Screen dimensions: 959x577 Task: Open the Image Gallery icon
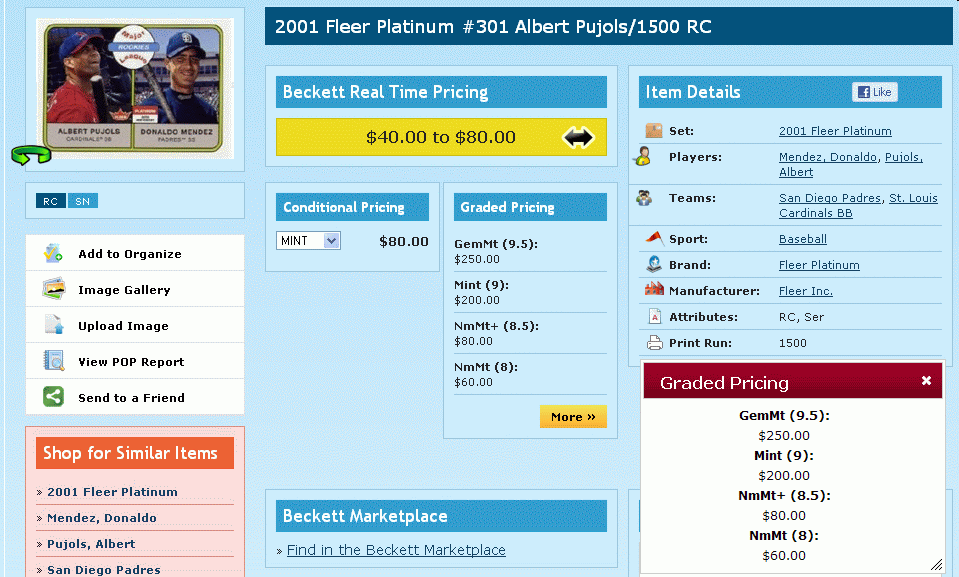point(53,289)
